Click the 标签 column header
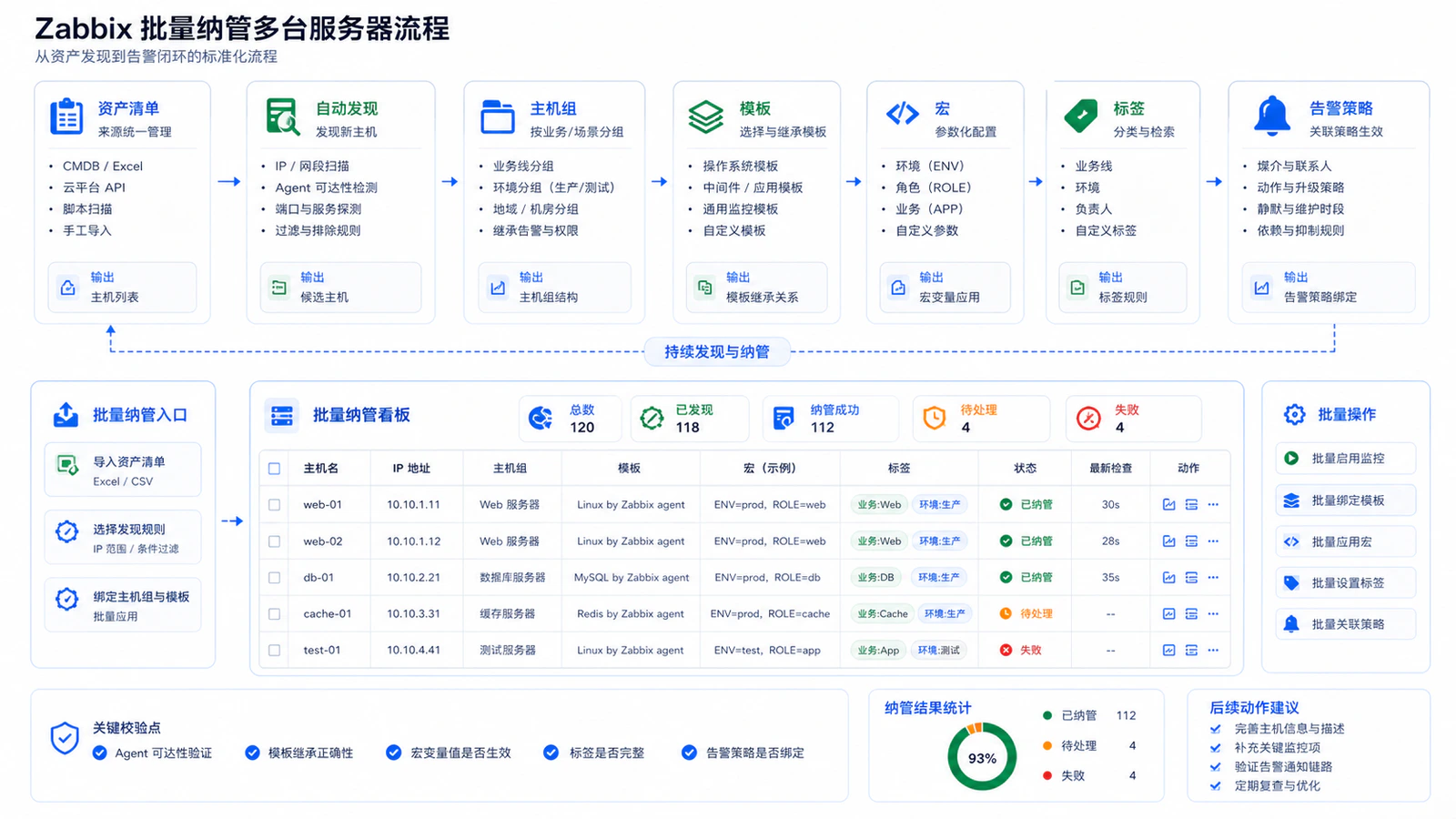The width and height of the screenshot is (1456, 819). point(899,469)
